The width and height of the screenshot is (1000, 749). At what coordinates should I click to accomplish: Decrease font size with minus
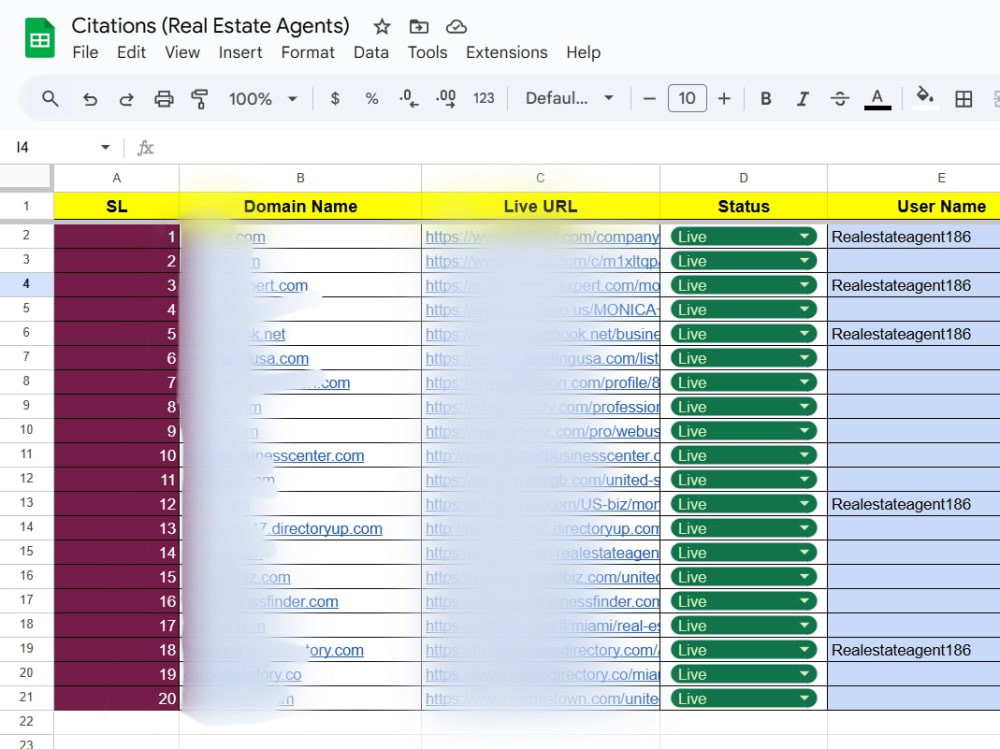click(649, 99)
